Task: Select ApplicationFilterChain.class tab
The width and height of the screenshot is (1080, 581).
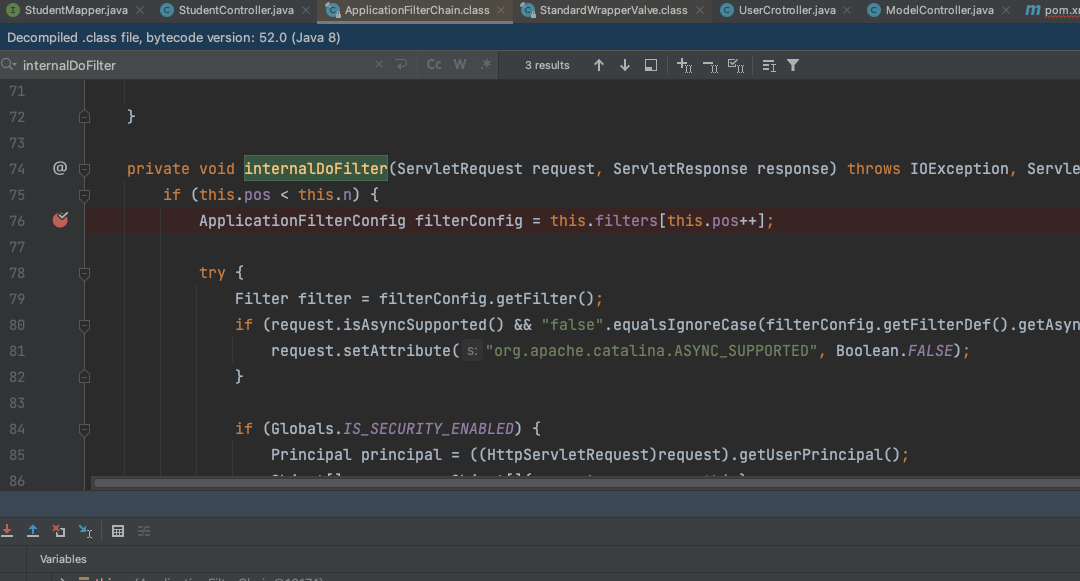Action: coord(417,10)
